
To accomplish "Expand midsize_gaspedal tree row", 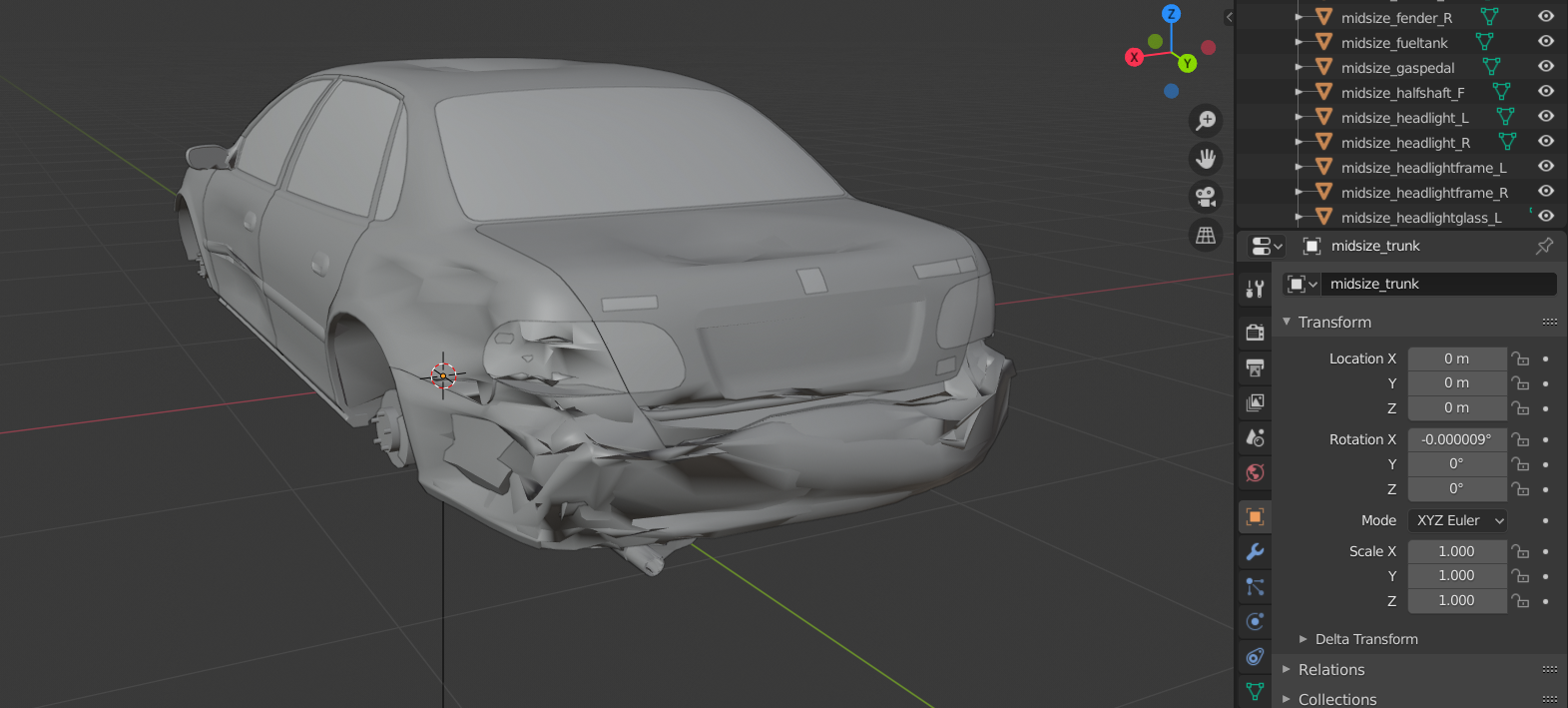I will pyautogui.click(x=1299, y=67).
